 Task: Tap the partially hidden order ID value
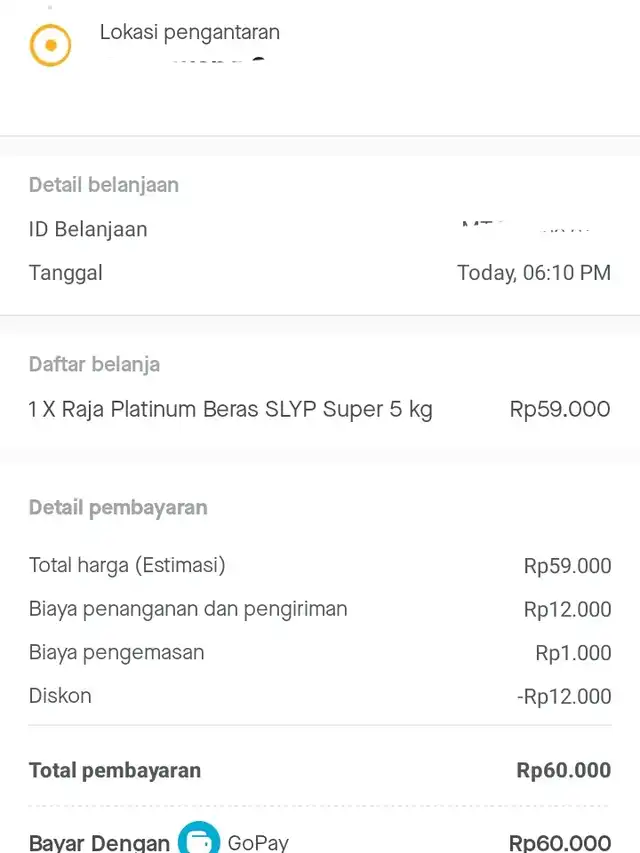tap(527, 228)
